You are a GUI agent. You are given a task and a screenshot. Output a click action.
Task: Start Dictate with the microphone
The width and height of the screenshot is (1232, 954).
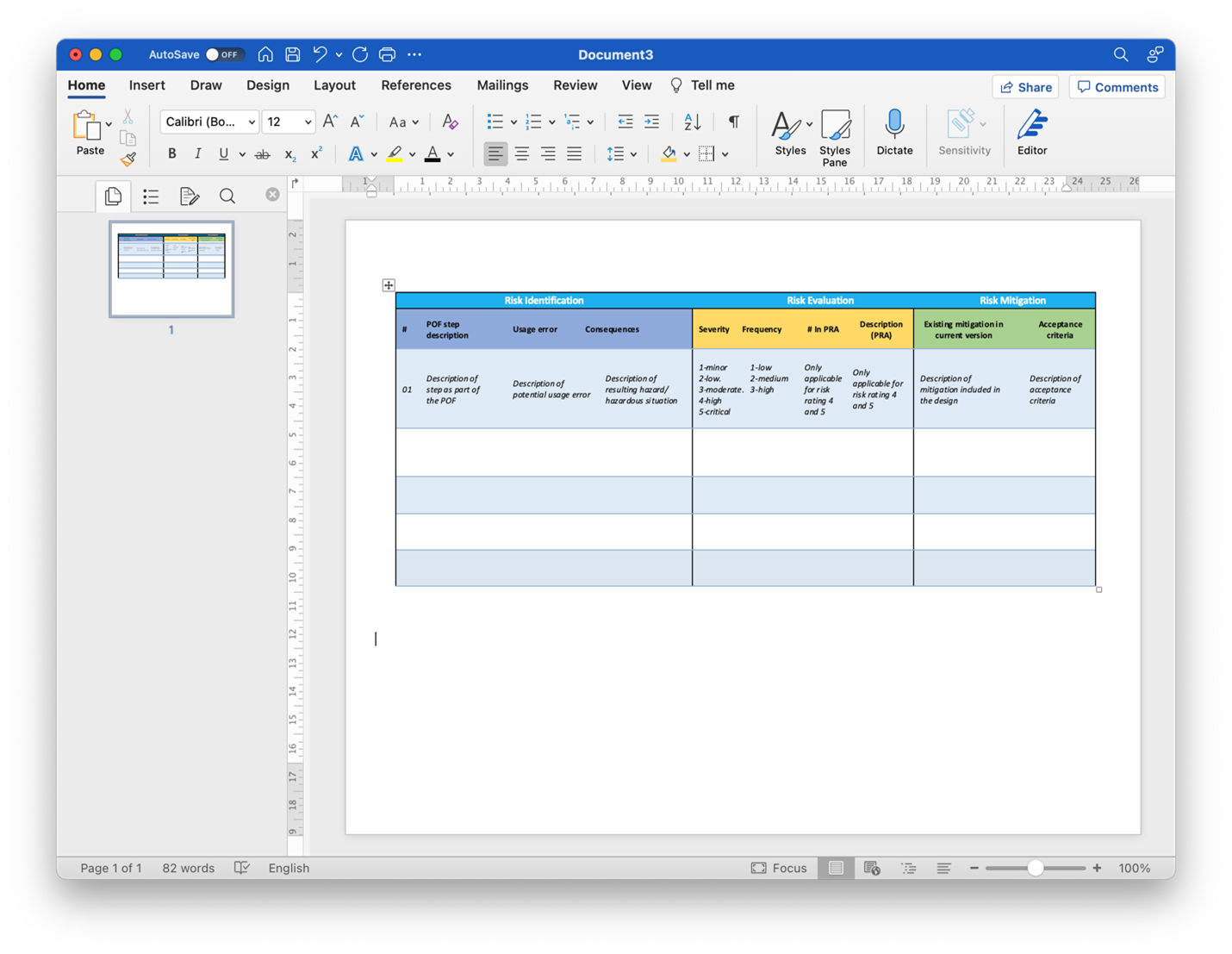[894, 133]
